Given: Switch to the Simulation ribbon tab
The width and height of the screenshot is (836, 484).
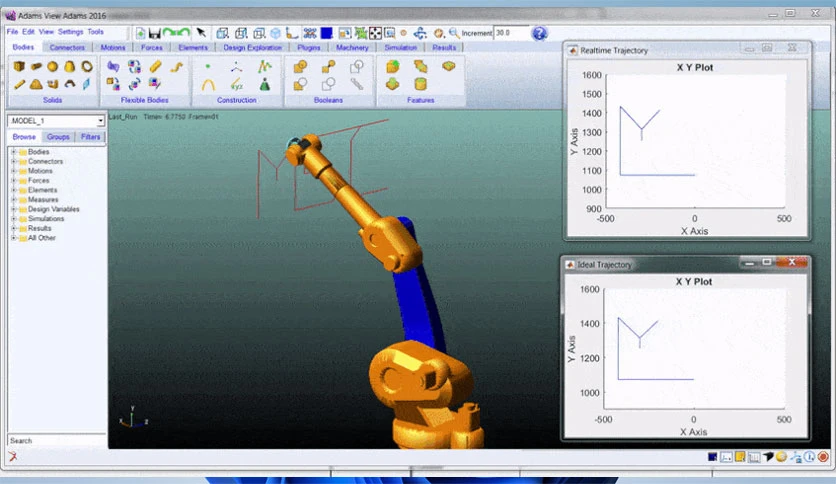Looking at the screenshot, I should click(x=401, y=47).
